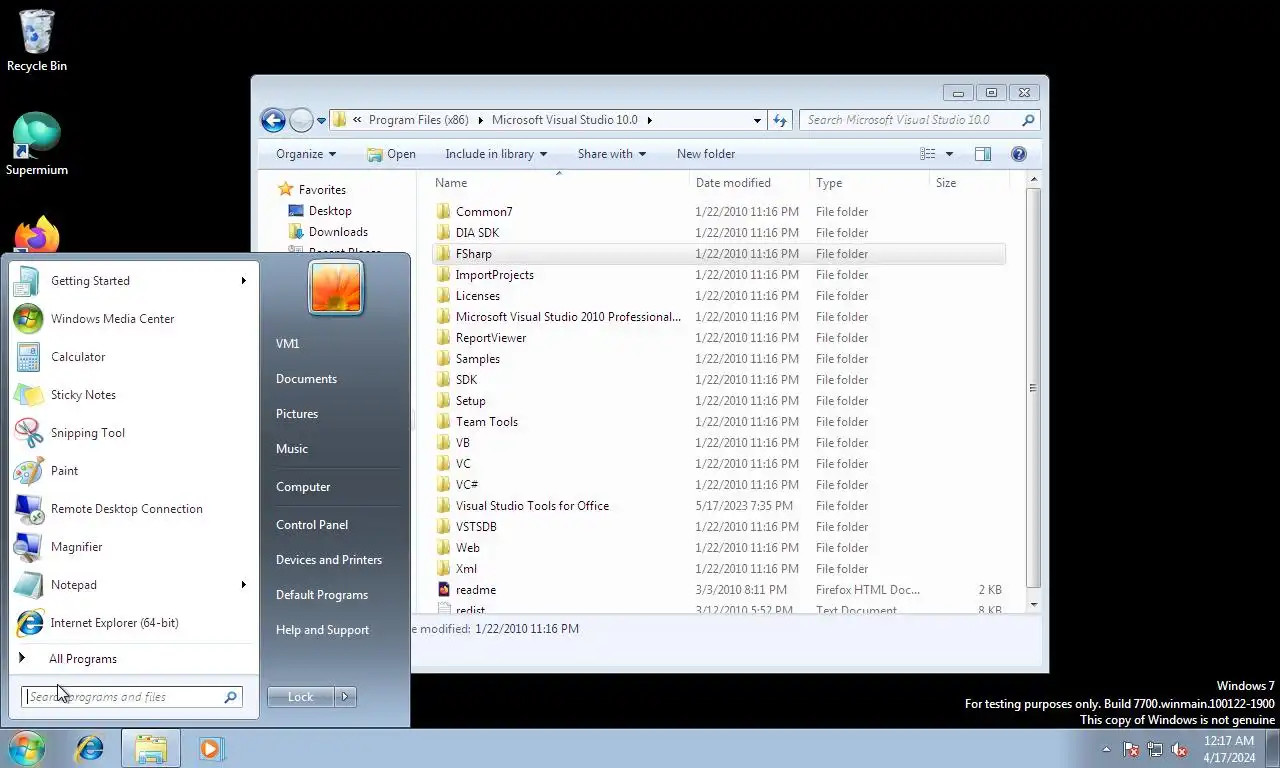Viewport: 1280px width, 768px height.
Task: Open Calculator from the Start menu
Action: [x=134, y=357]
